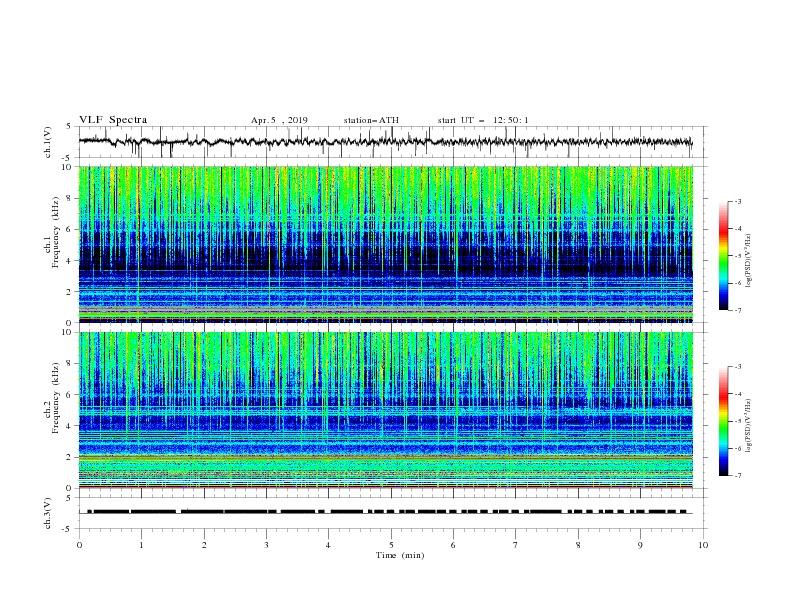Click time axis tick label '3'

pos(266,545)
